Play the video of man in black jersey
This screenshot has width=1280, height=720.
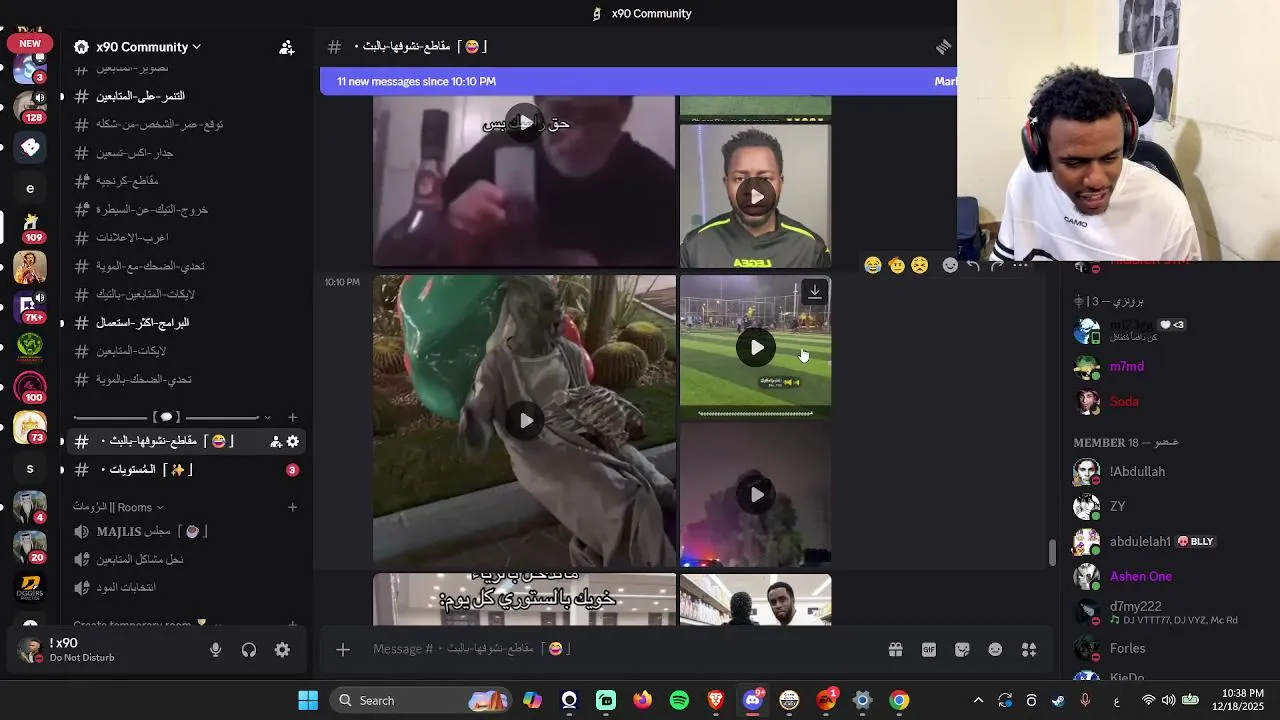pyautogui.click(x=756, y=196)
